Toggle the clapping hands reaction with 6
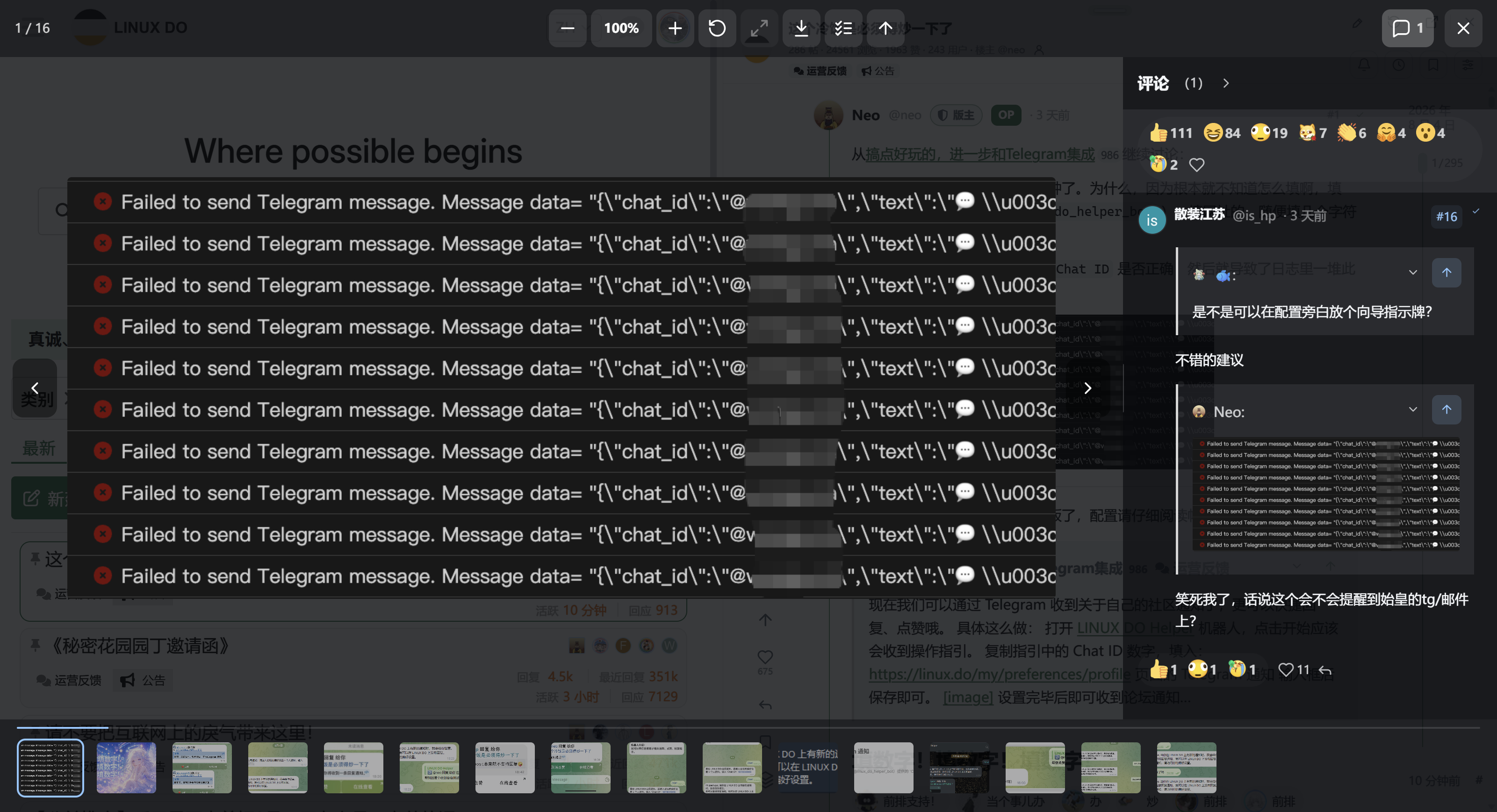Image resolution: width=1497 pixels, height=812 pixels. click(1351, 133)
